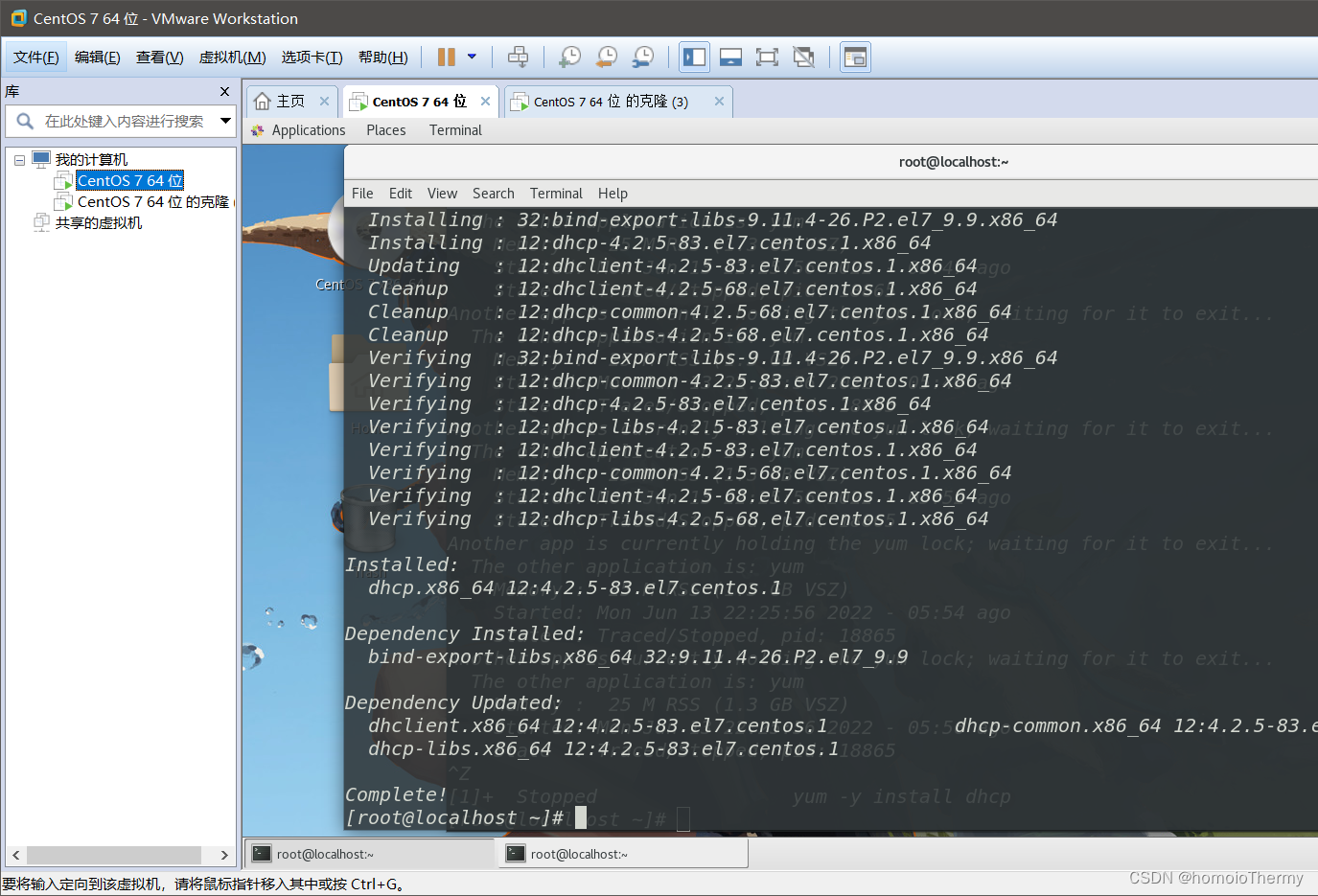This screenshot has width=1318, height=896.
Task: Close the CentOS 7 64 位 的克隆 (3) tab
Action: coord(719,102)
